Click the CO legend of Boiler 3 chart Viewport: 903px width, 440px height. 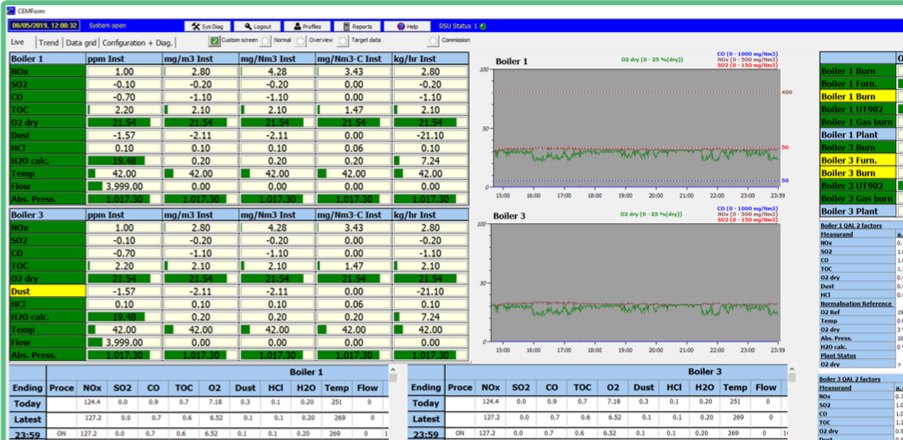coord(747,208)
